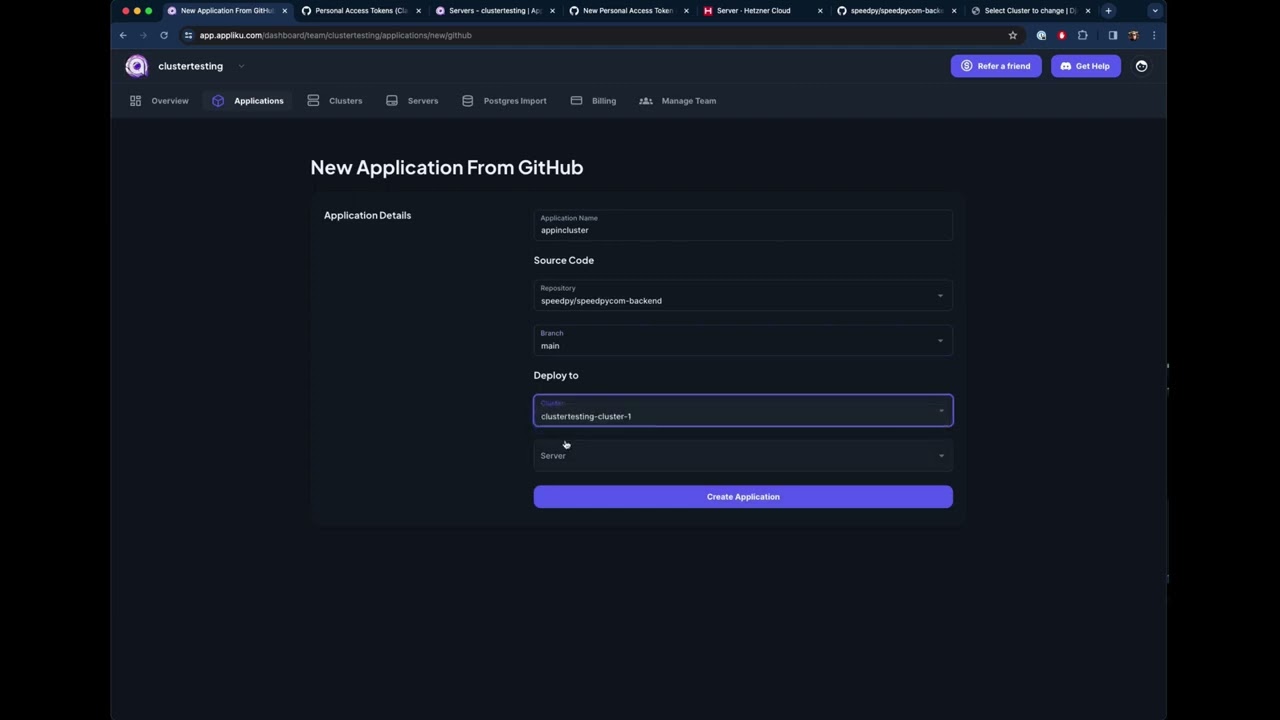Click the 'Application Details' label

coord(367,215)
